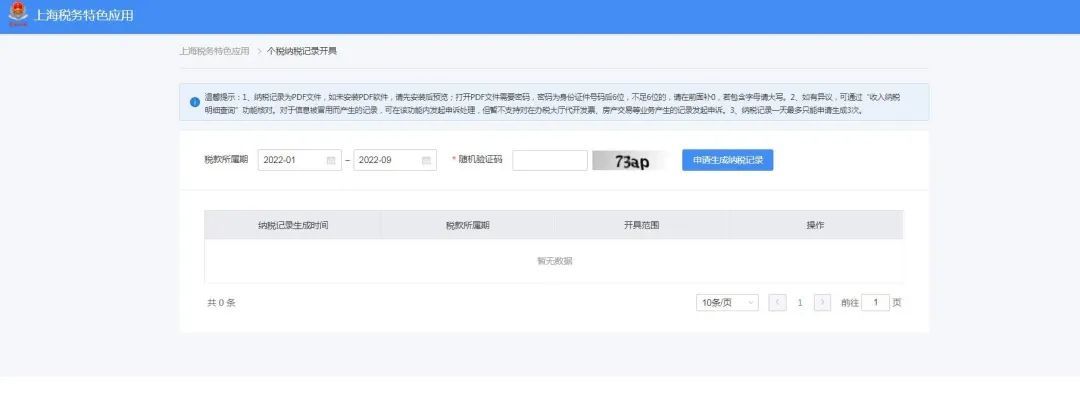Focus the 随机验证码 input field
Image resolution: width=1080 pixels, height=404 pixels.
point(550,160)
